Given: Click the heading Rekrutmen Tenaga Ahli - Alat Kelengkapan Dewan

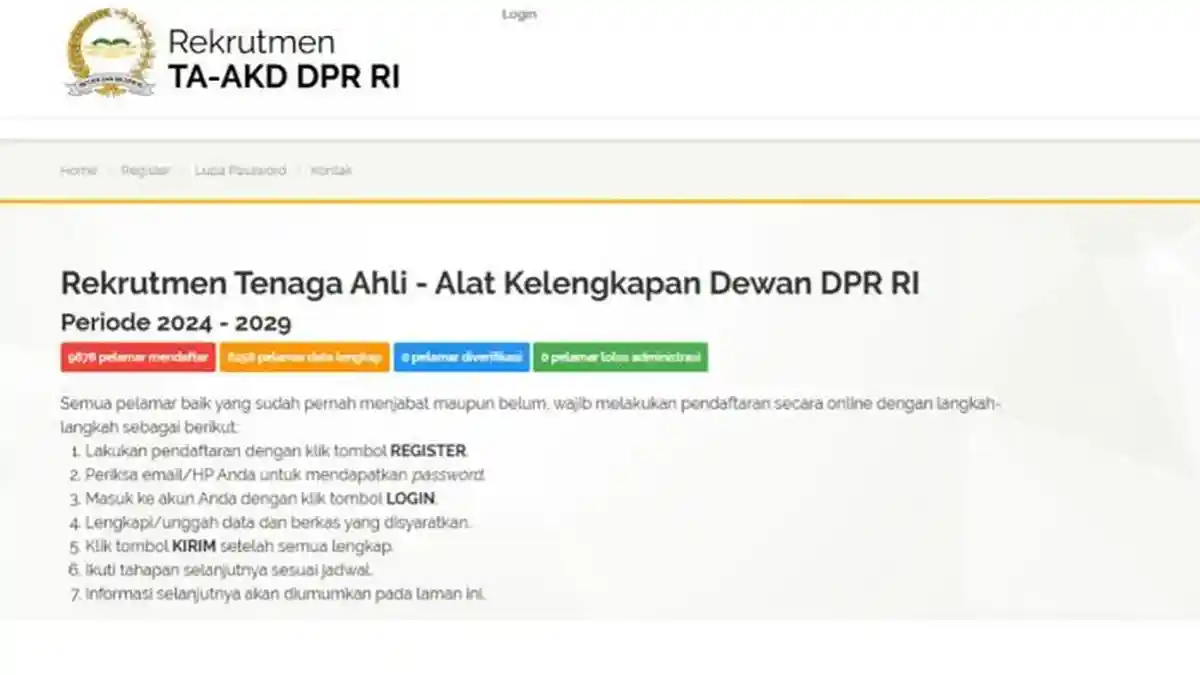Looking at the screenshot, I should [490, 283].
